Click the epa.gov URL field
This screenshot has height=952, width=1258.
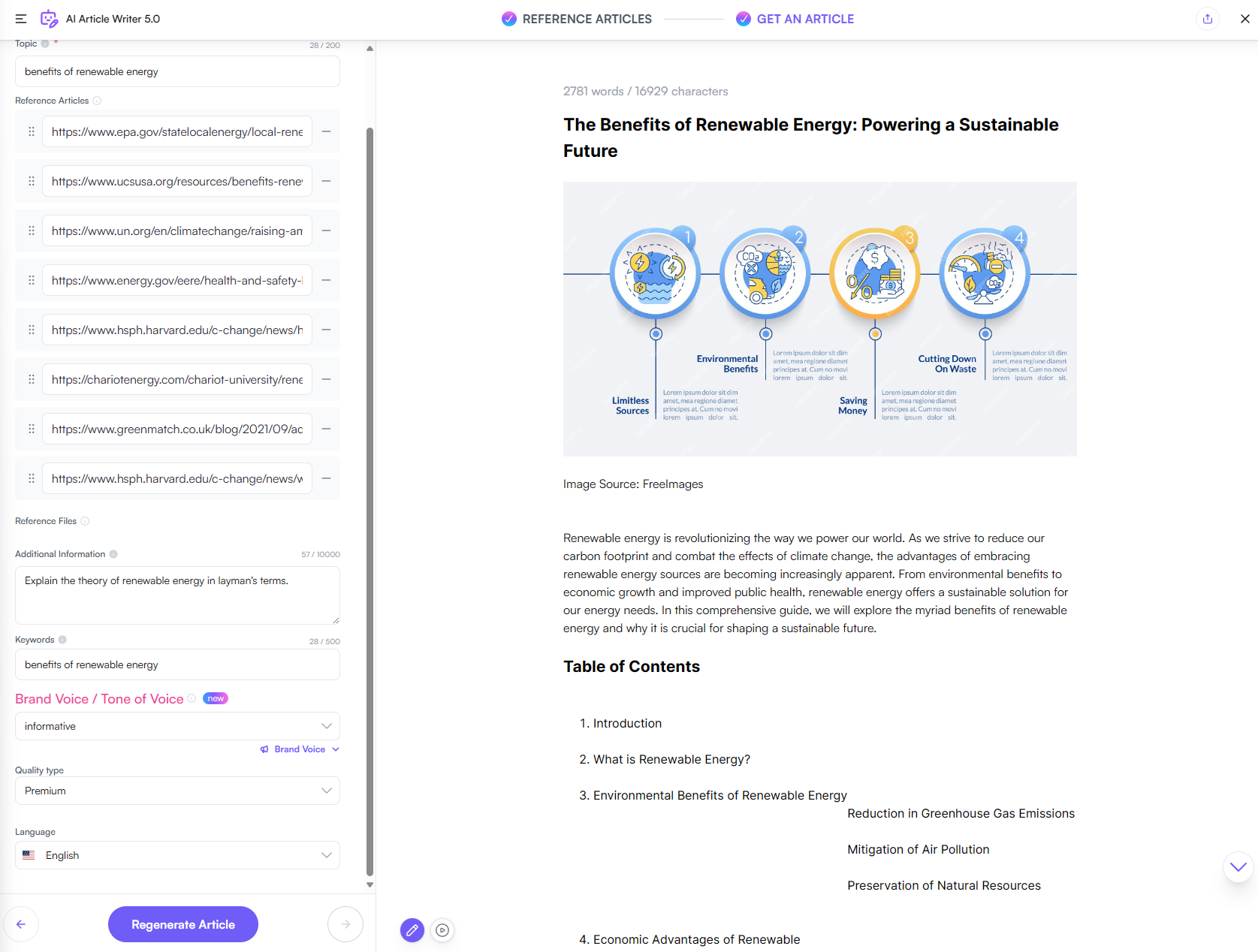177,131
